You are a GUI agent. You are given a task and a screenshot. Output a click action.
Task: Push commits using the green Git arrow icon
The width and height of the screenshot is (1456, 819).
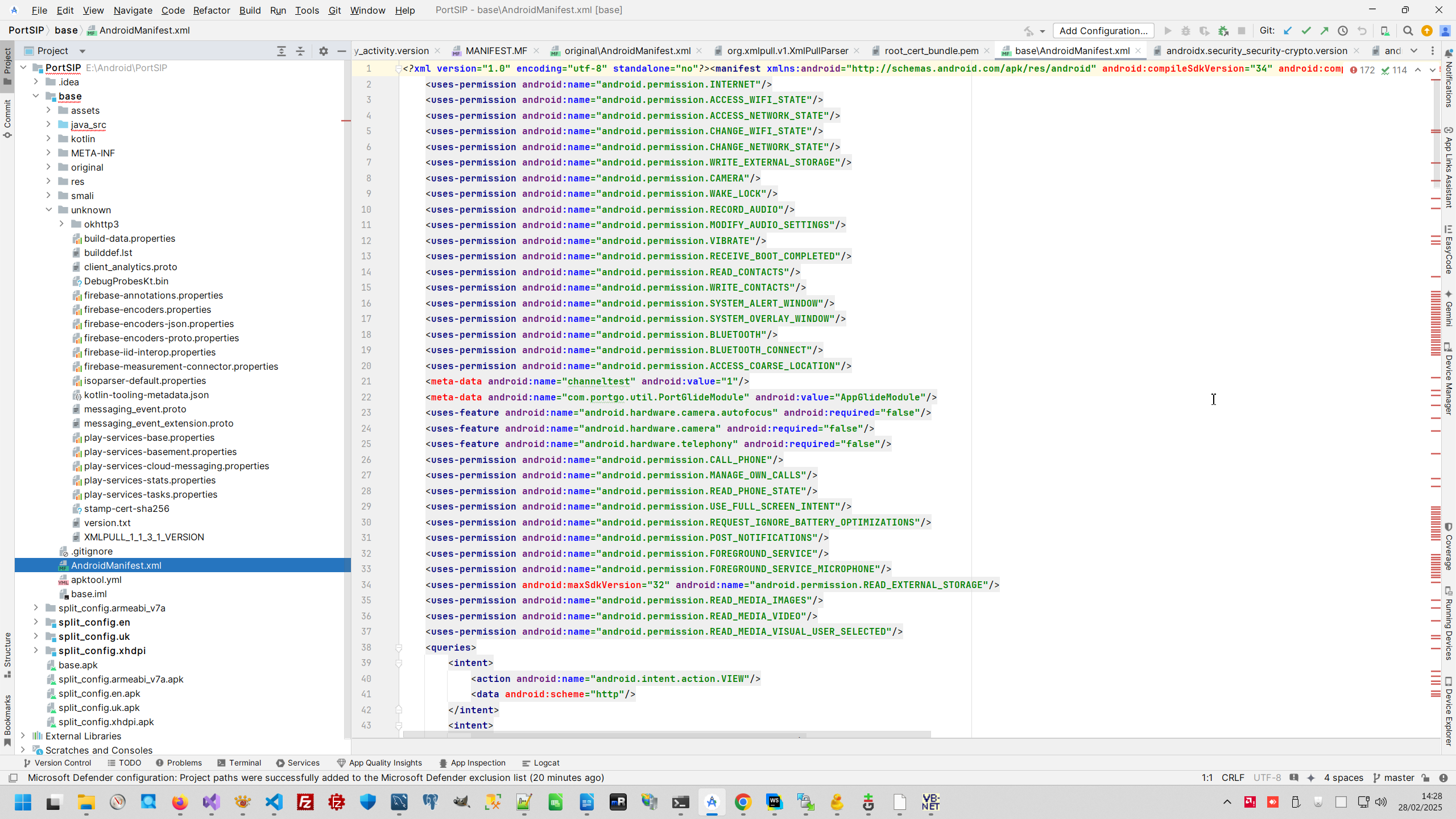1324,31
